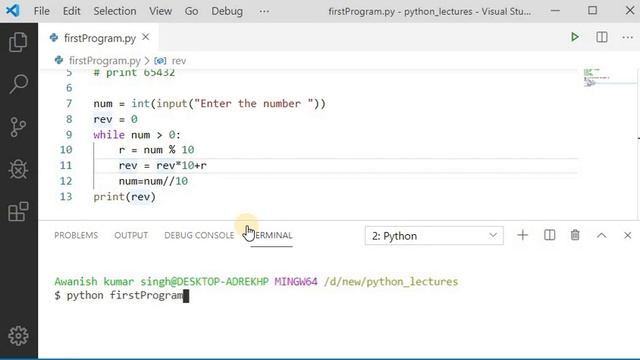Screen dimensions: 640x360
Task: Click the MINGW64 text in terminal
Action: [x=296, y=282]
